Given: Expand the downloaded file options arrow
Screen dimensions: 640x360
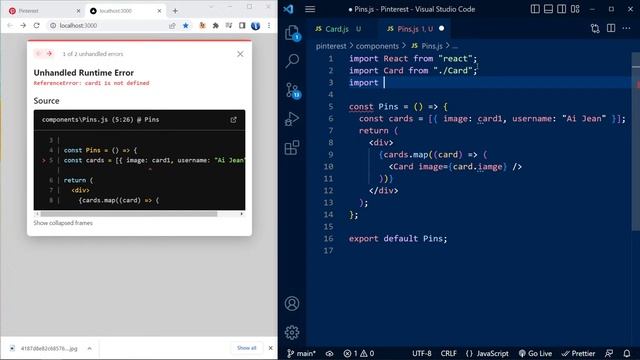Looking at the screenshot, I should pyautogui.click(x=89, y=348).
